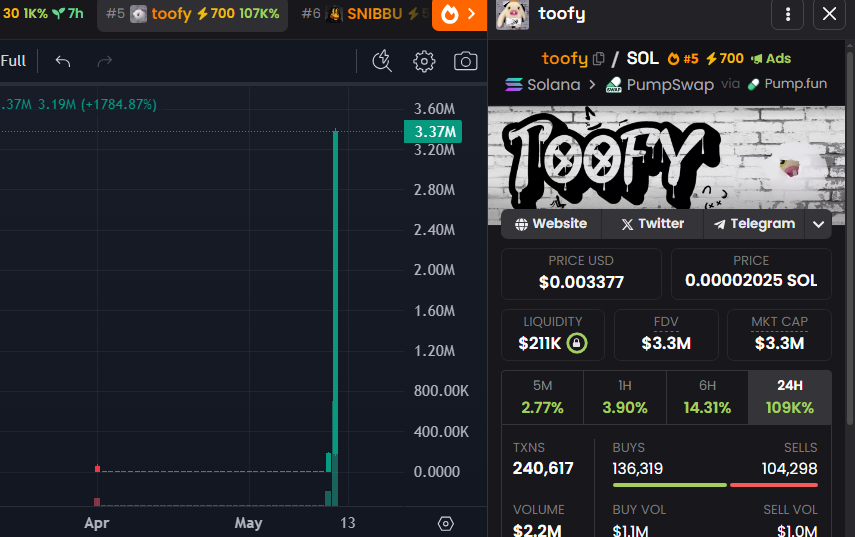Click the orange trending flame button
Viewport: 855px width, 537px height.
459,15
